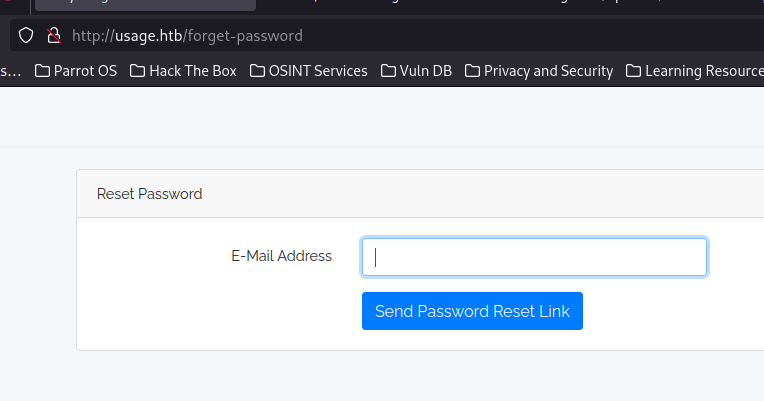
Task: Open the Privacy and Security bookmarks label
Action: click(548, 71)
